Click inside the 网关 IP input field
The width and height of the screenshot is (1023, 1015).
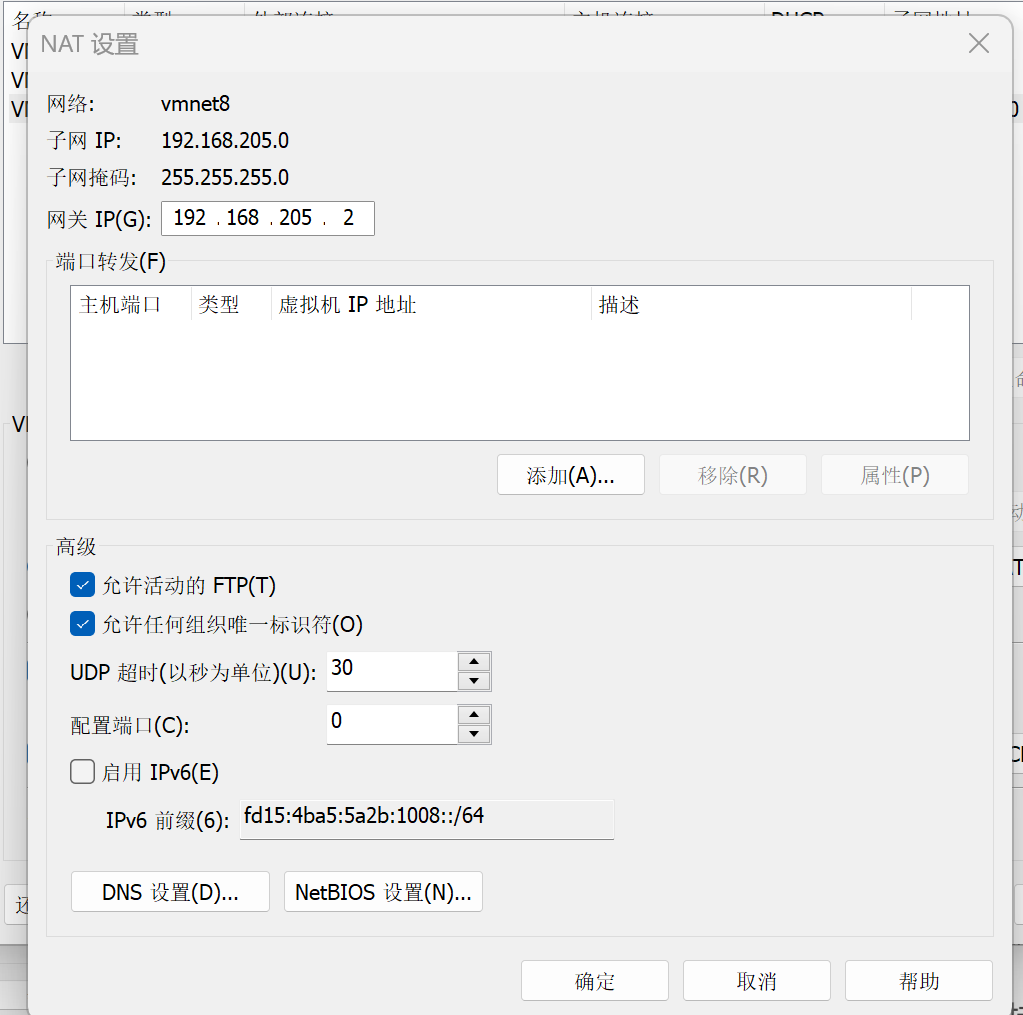pos(267,218)
